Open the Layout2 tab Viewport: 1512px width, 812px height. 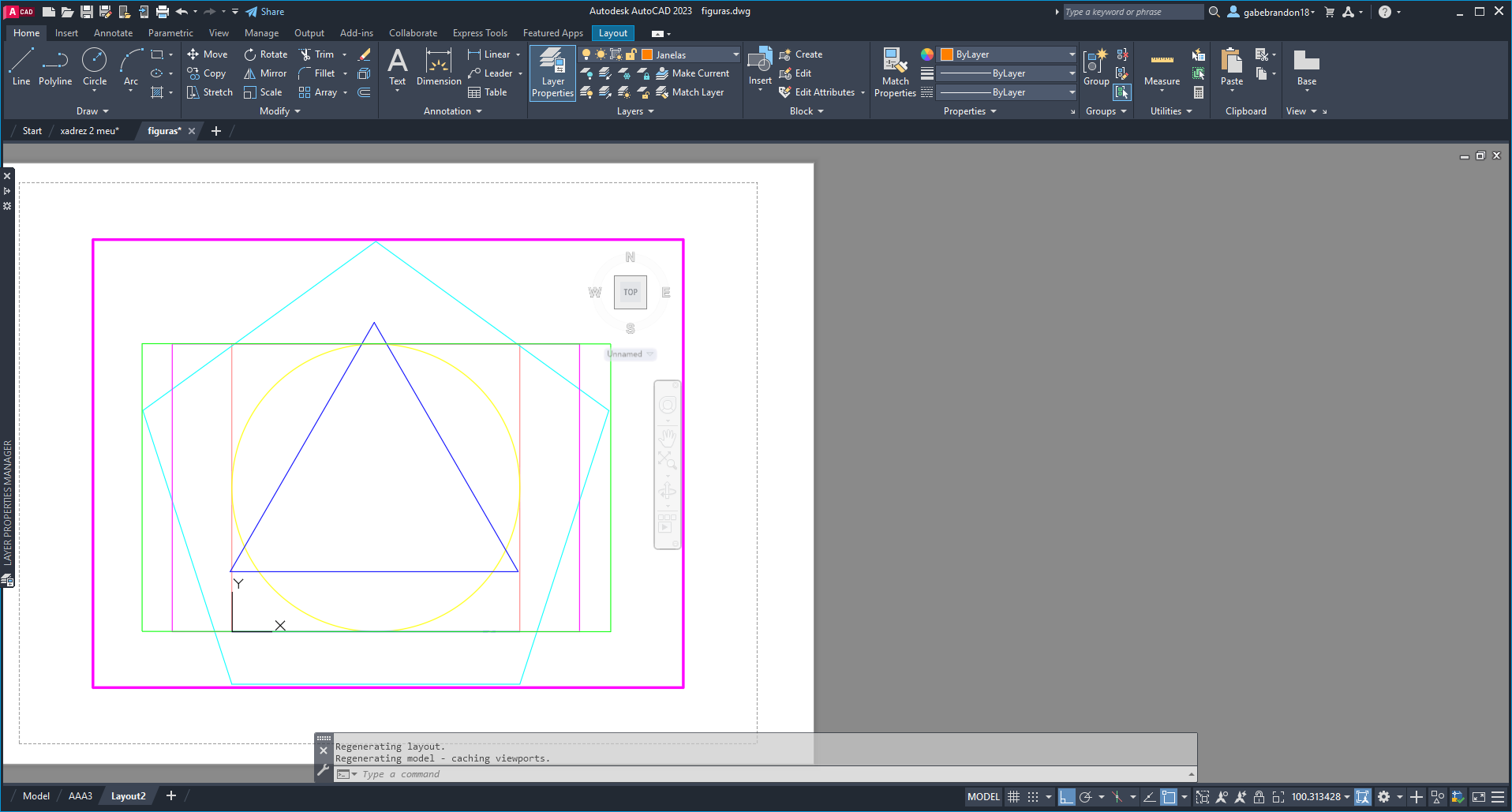click(x=127, y=795)
